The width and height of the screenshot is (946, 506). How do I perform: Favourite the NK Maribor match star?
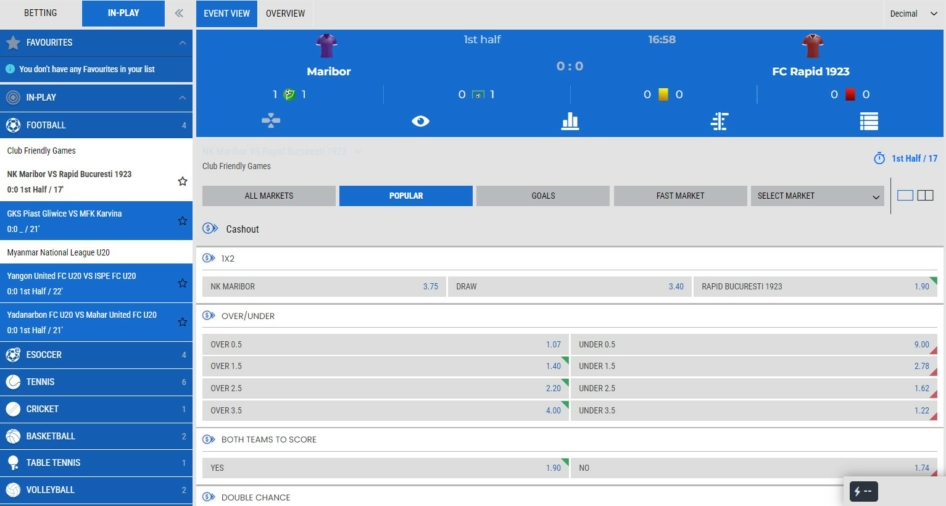point(182,182)
